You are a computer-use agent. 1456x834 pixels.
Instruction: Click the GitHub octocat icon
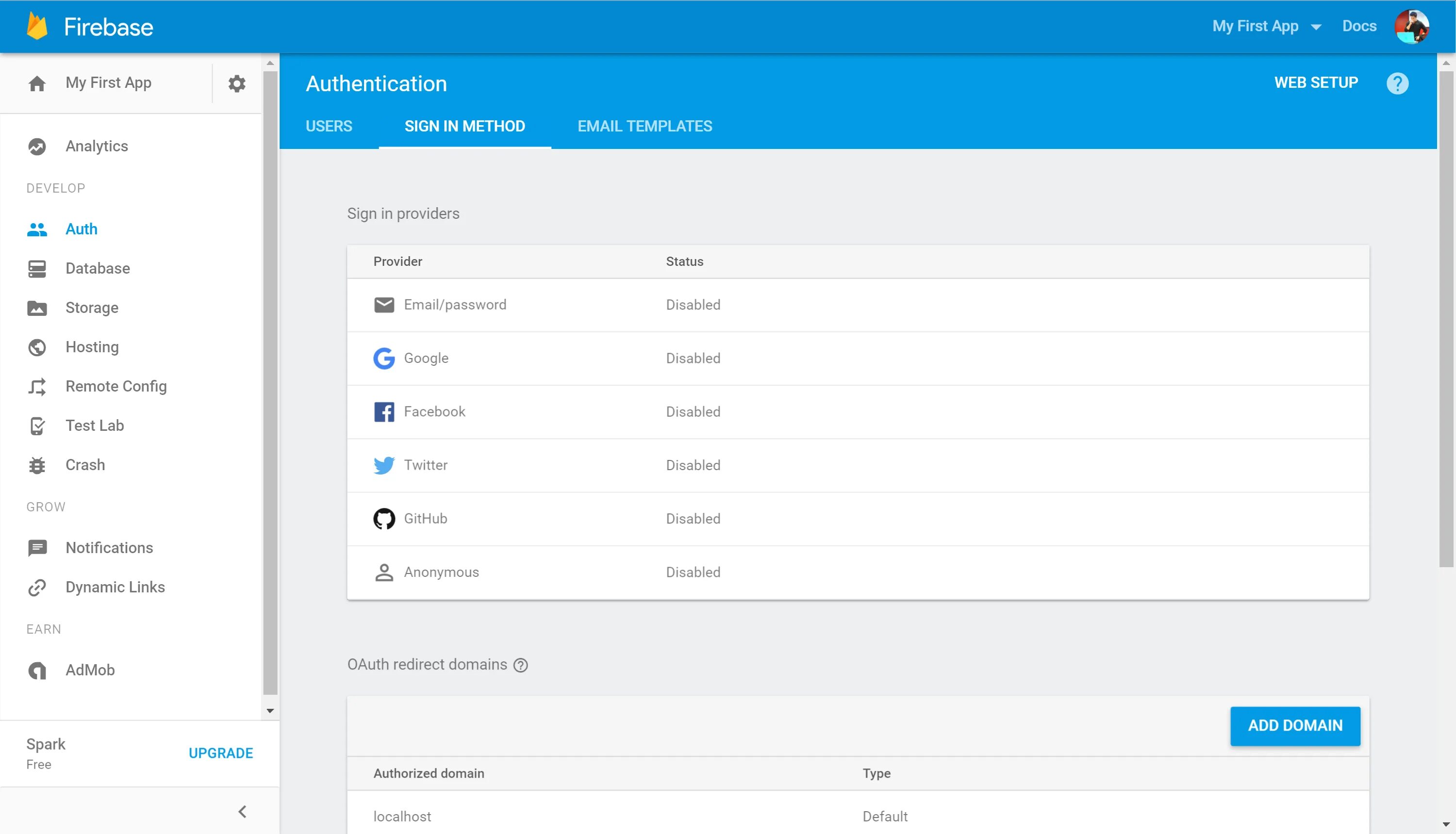(x=384, y=519)
